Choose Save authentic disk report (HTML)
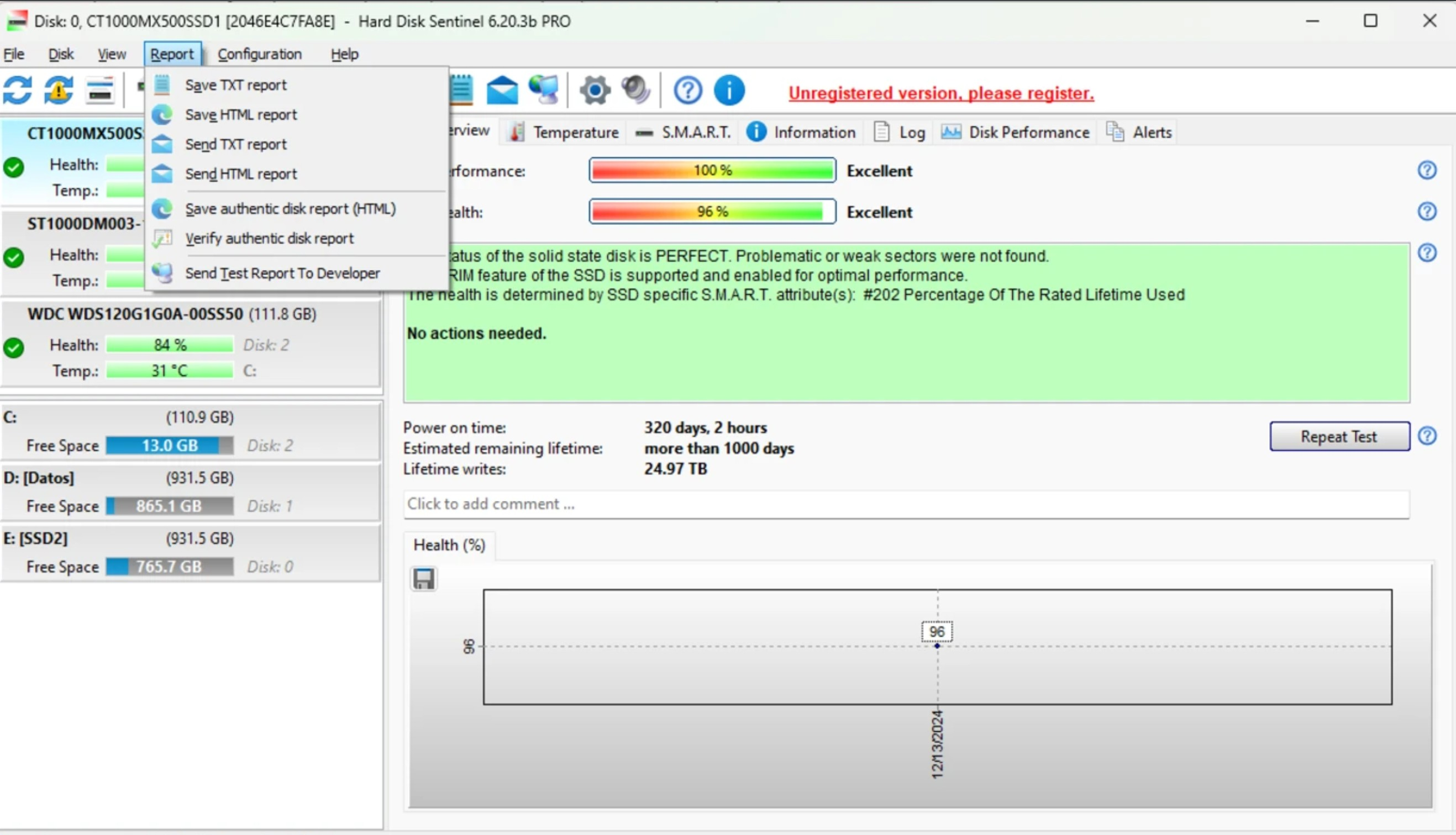The image size is (1456, 835). click(297, 209)
